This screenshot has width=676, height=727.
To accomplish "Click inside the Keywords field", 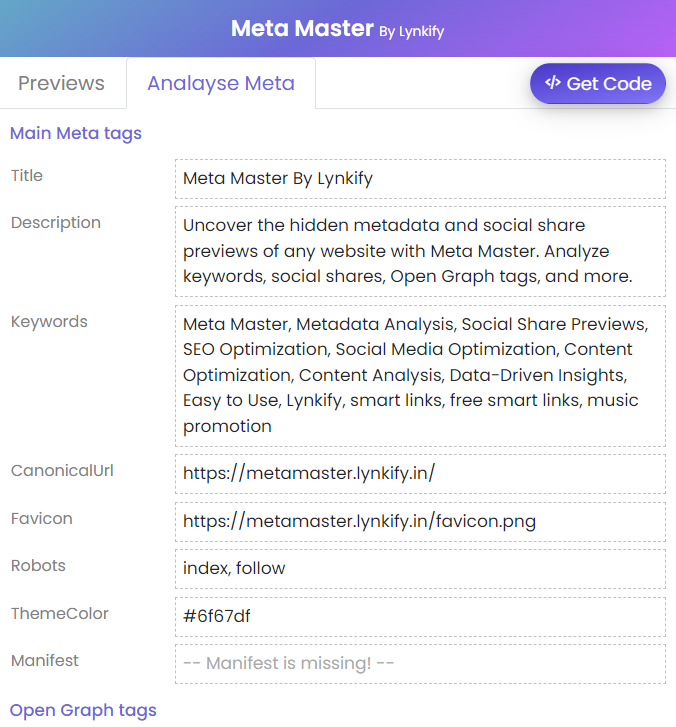I will pyautogui.click(x=420, y=375).
